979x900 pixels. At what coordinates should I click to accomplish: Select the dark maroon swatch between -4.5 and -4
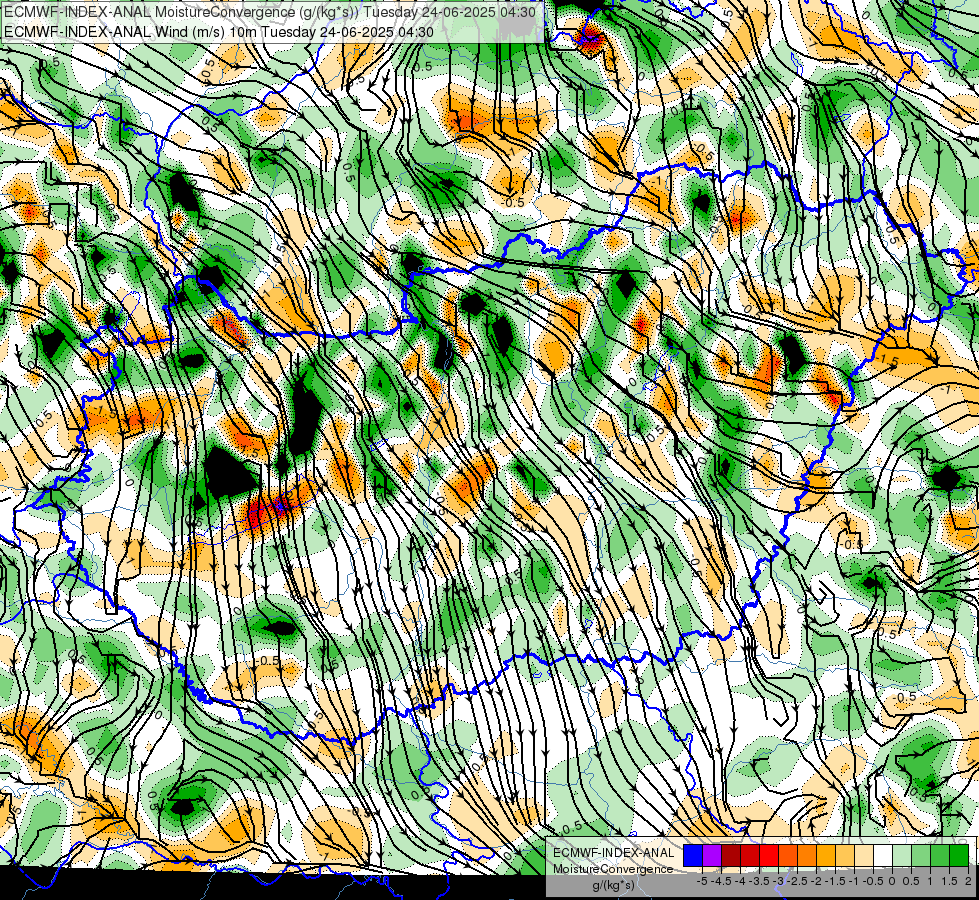731,856
